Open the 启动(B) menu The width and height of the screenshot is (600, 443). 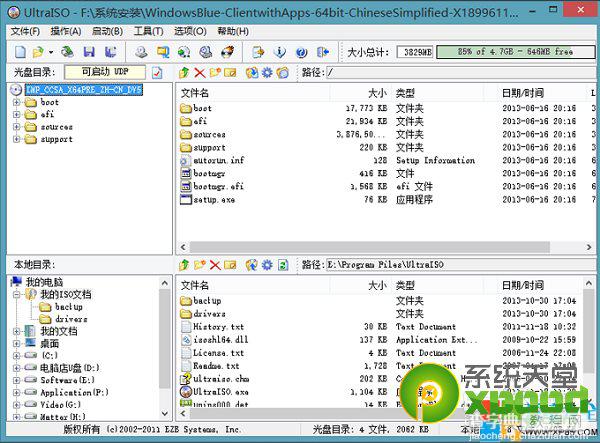[x=107, y=31]
